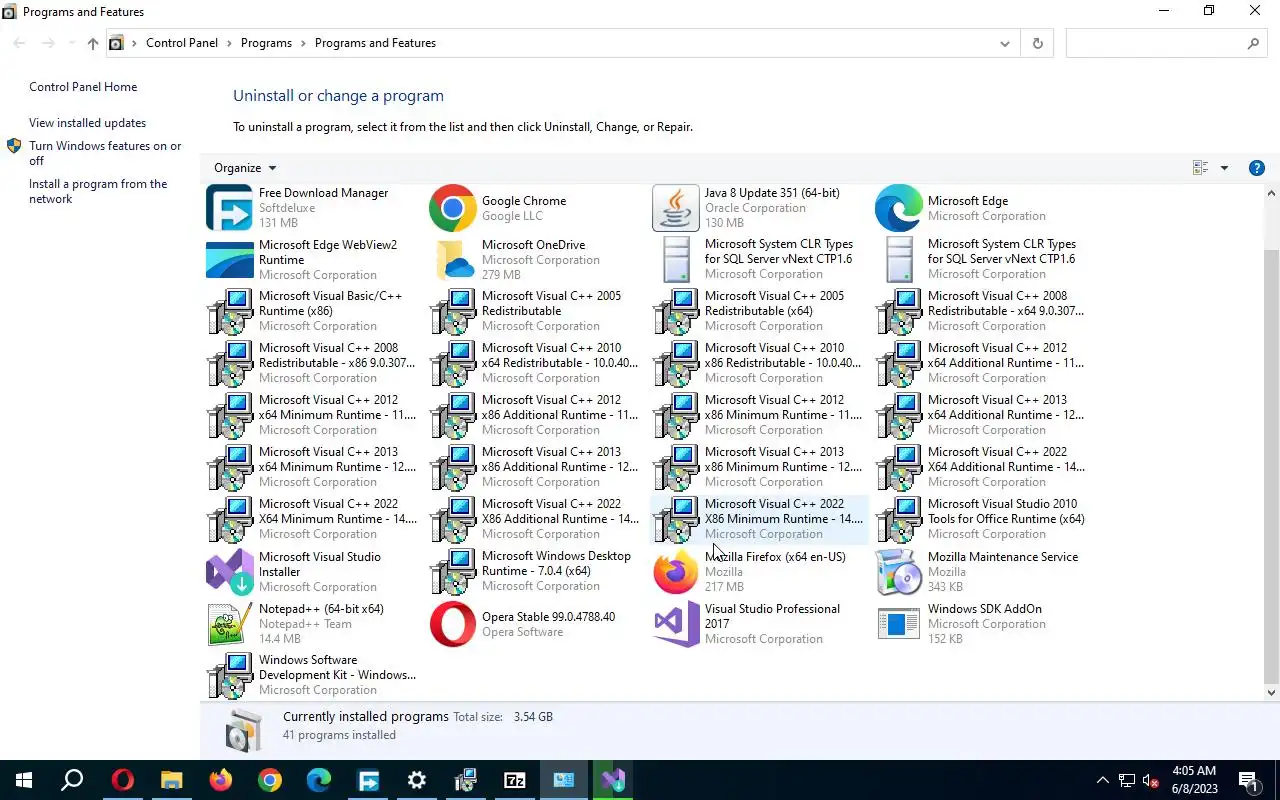
Task: Click Programs and Features breadcrumb segment
Action: pyautogui.click(x=375, y=43)
